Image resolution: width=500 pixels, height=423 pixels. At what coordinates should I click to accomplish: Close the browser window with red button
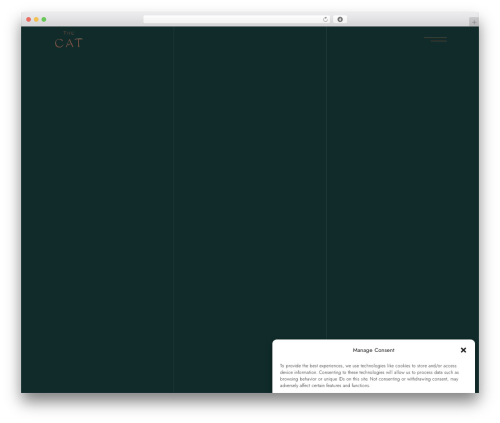click(29, 19)
